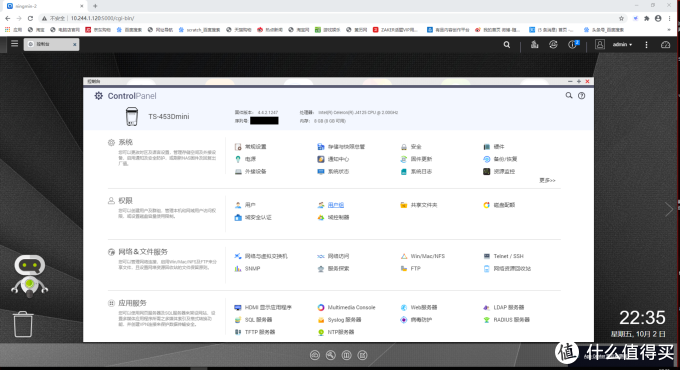Viewport: 680px width, 370px height.
Task: Open a new browser tab
Action: [95, 6]
